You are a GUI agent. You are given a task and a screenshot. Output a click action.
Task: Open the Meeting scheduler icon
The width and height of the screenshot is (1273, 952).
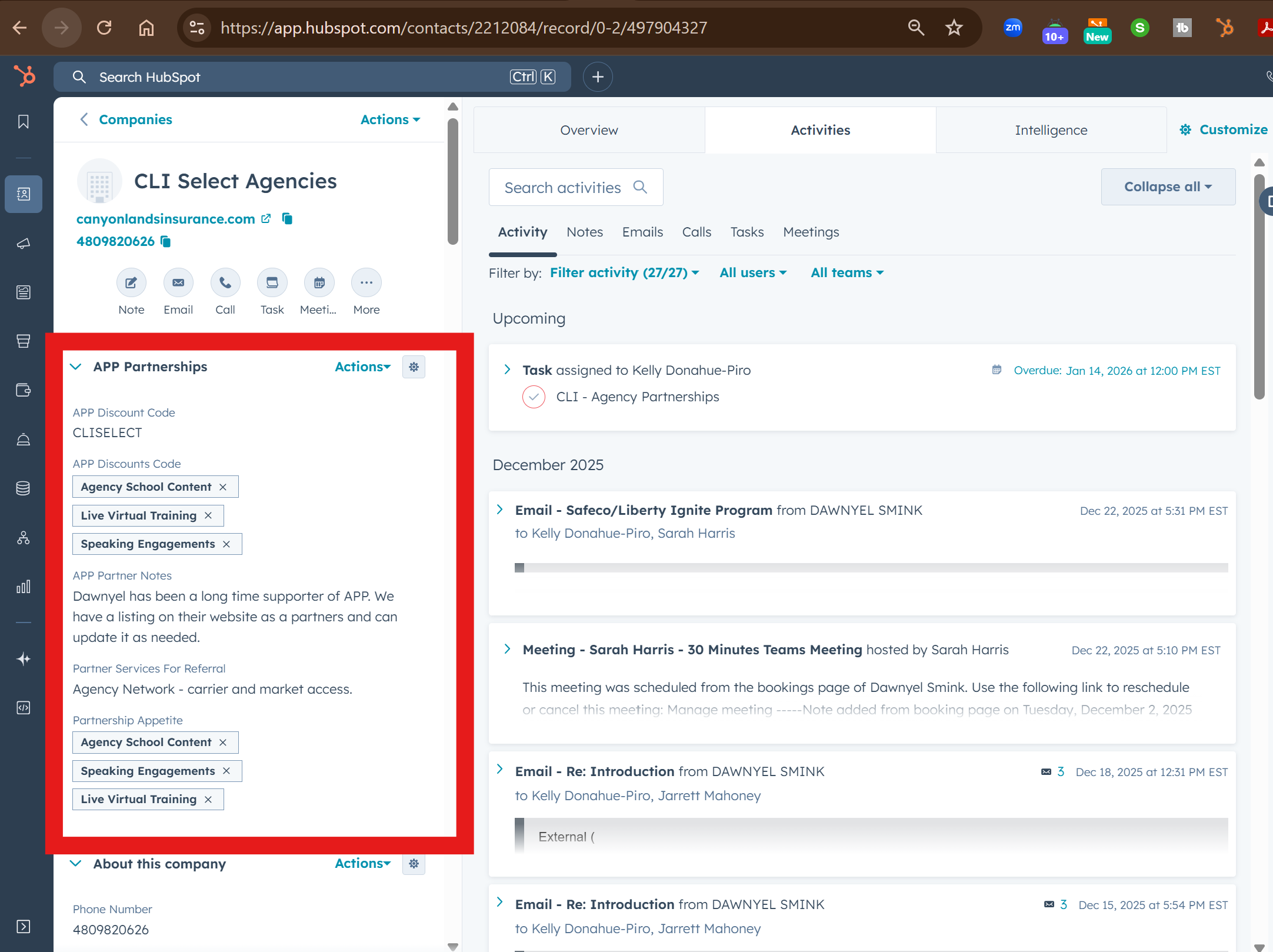[x=319, y=283]
